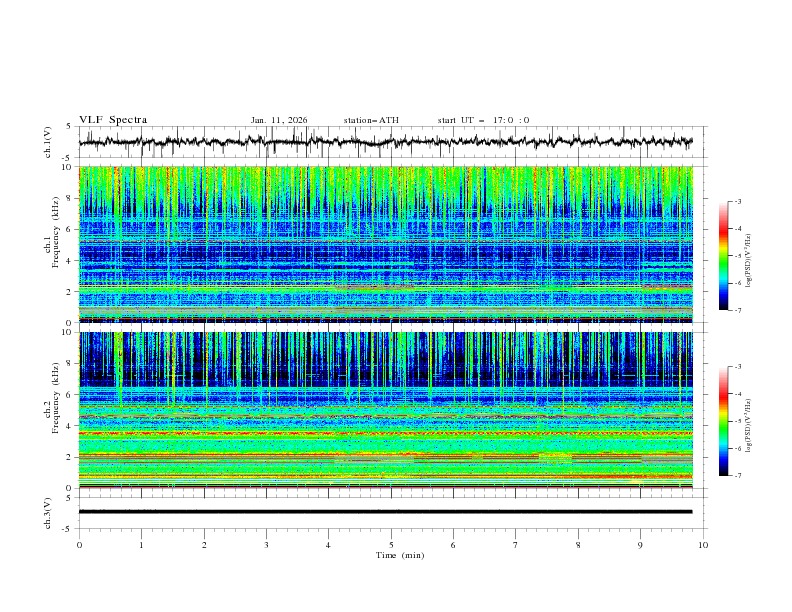
Task: Click the 0 minute tick on time axis
Action: pos(79,545)
